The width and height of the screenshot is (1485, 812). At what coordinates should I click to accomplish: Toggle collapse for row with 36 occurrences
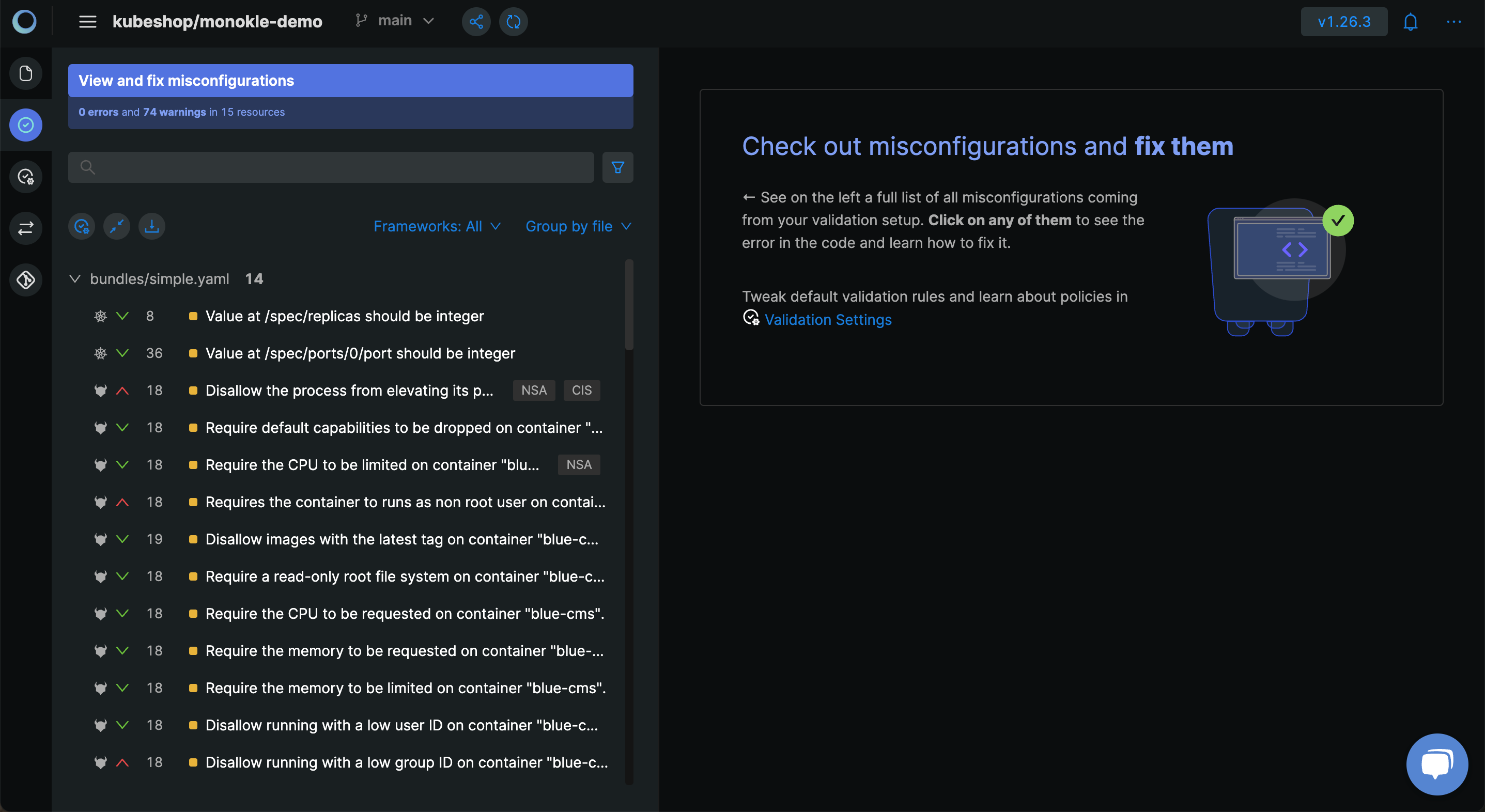[x=121, y=353]
